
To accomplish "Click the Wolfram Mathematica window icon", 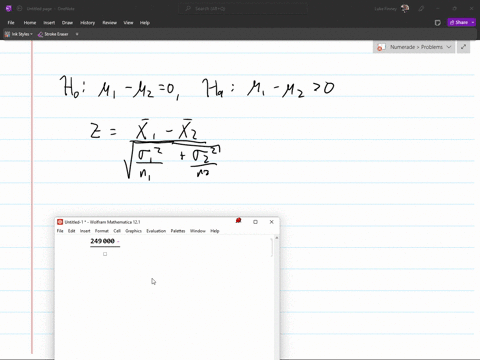I will click(x=60, y=222).
